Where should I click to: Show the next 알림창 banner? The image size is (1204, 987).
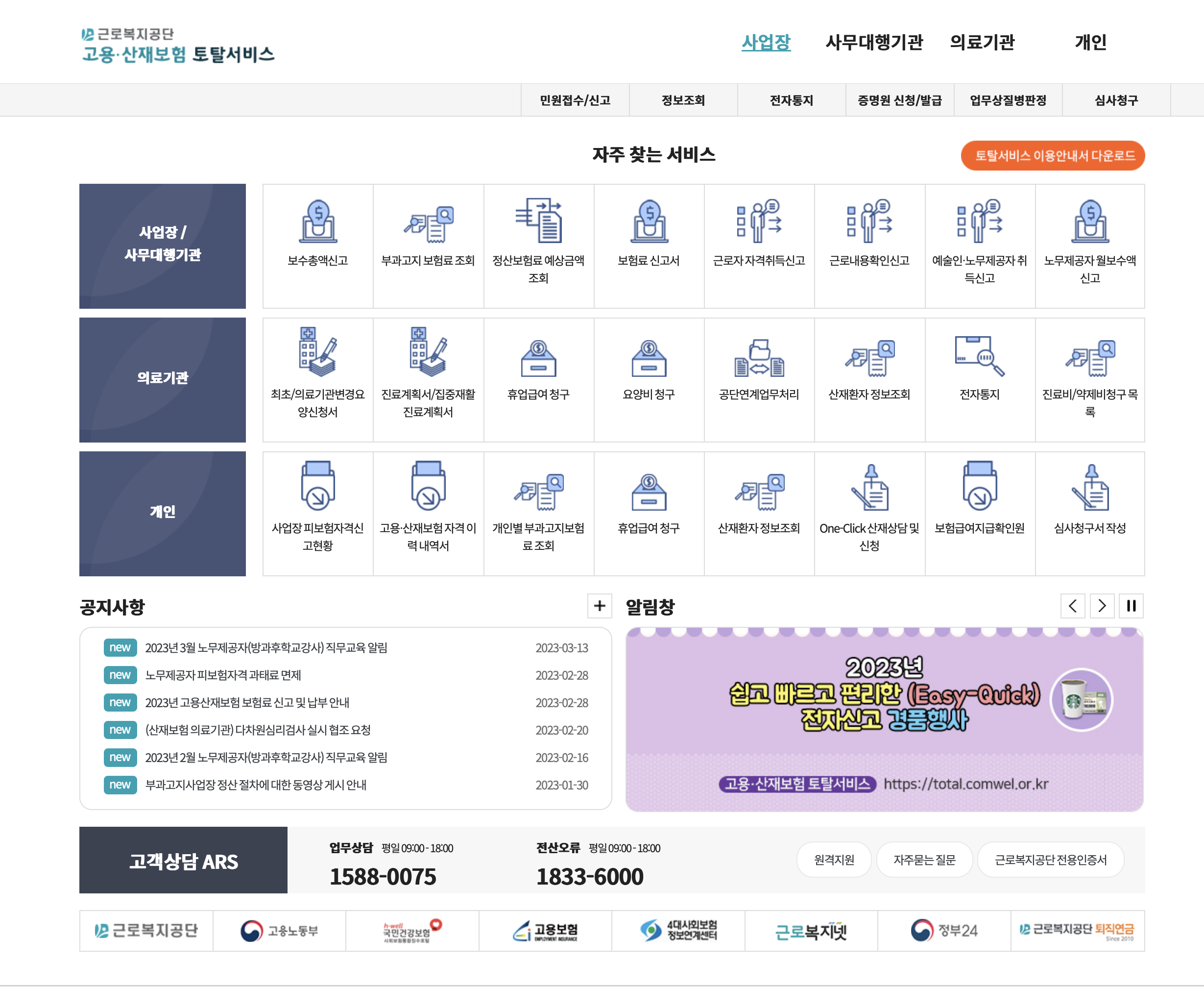pos(1102,606)
